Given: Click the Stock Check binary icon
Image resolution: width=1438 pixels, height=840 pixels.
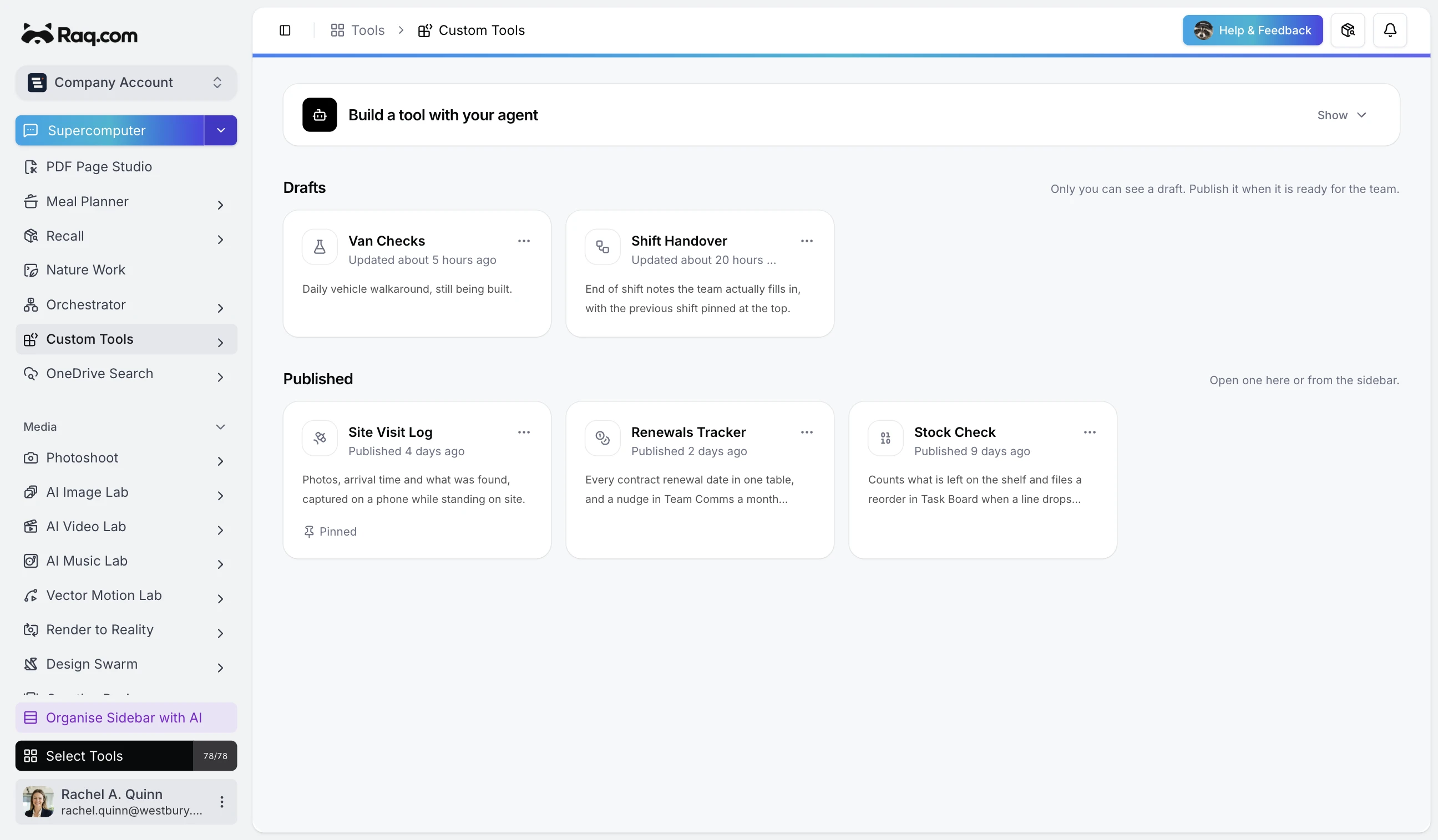Looking at the screenshot, I should [x=885, y=438].
